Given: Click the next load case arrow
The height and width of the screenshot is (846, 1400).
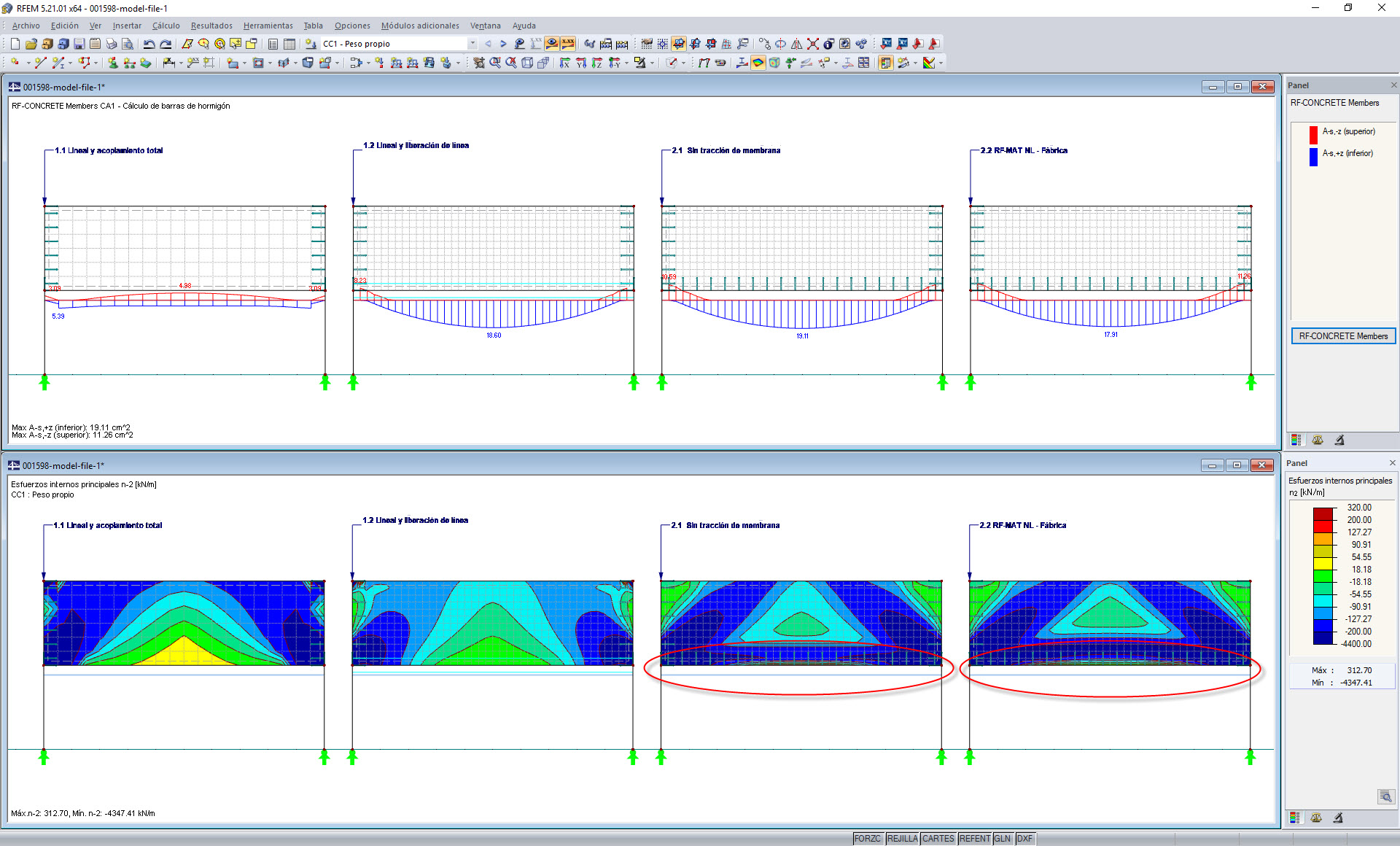Looking at the screenshot, I should point(503,44).
